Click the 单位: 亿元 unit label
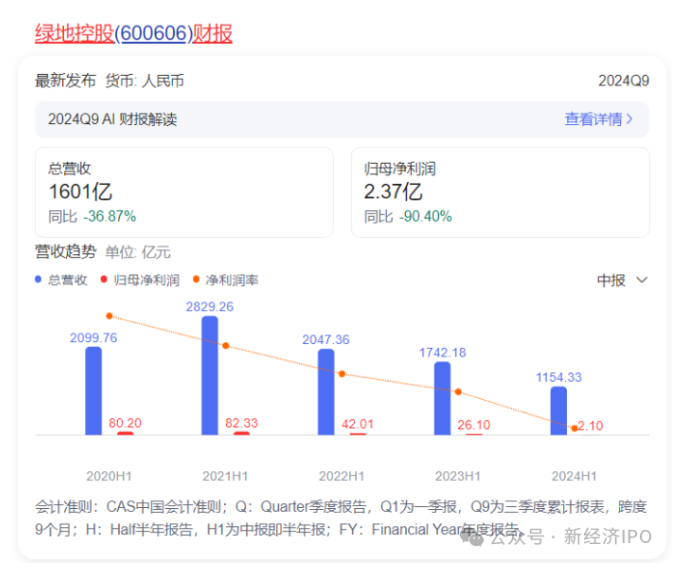The image size is (680, 569). coord(138,252)
